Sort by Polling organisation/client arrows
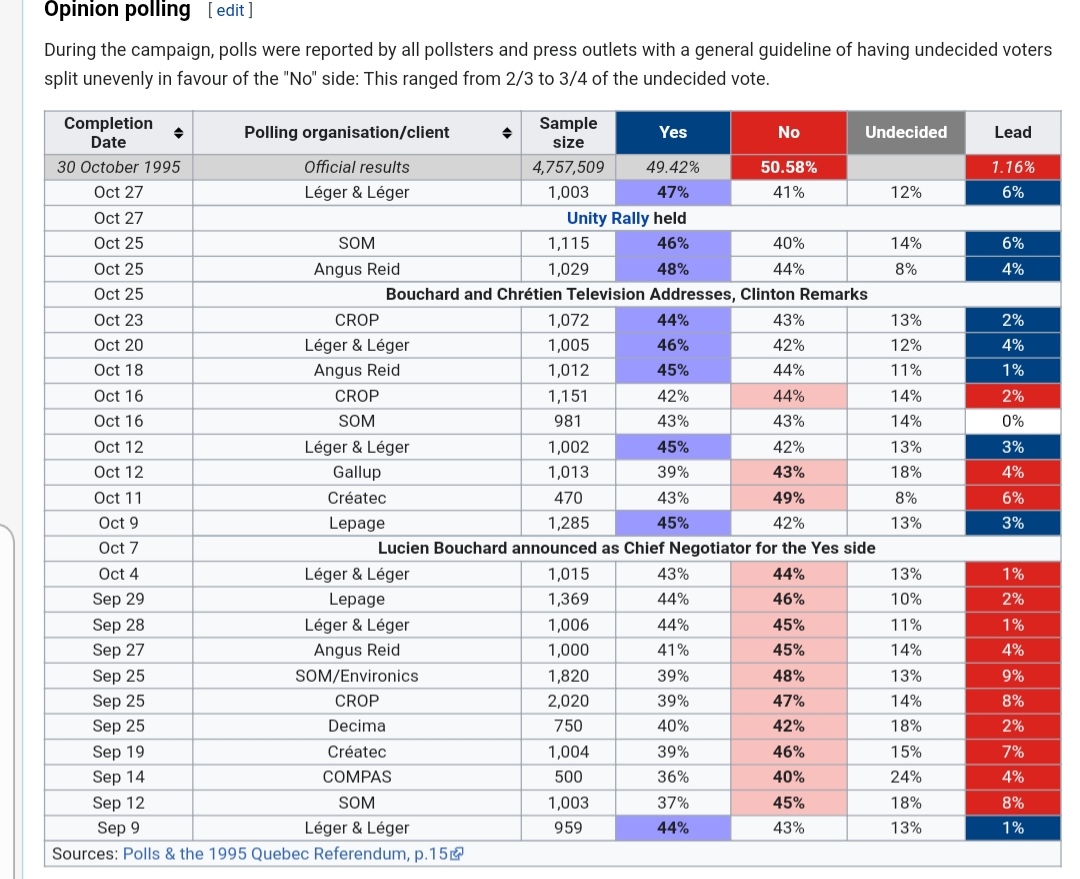This screenshot has width=1080, height=879. [506, 132]
